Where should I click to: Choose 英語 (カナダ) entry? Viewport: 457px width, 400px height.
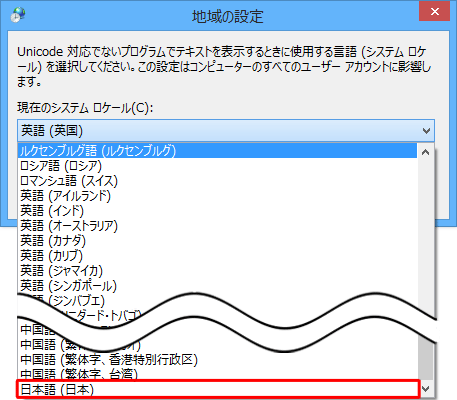point(217,241)
